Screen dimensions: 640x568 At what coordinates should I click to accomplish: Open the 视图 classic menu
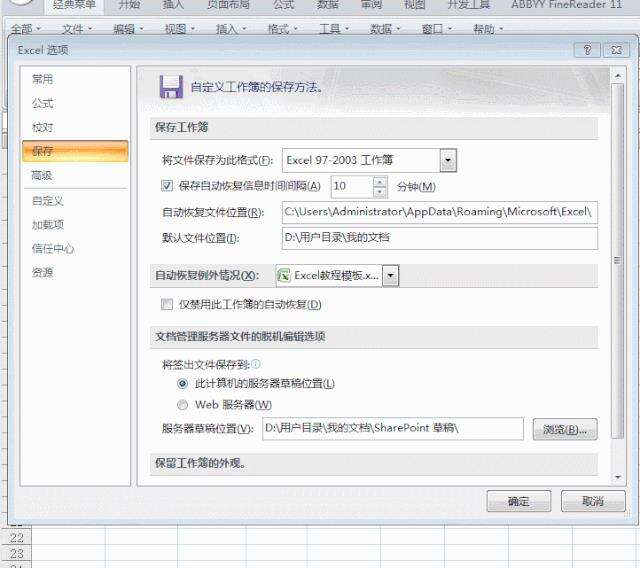tap(180, 29)
